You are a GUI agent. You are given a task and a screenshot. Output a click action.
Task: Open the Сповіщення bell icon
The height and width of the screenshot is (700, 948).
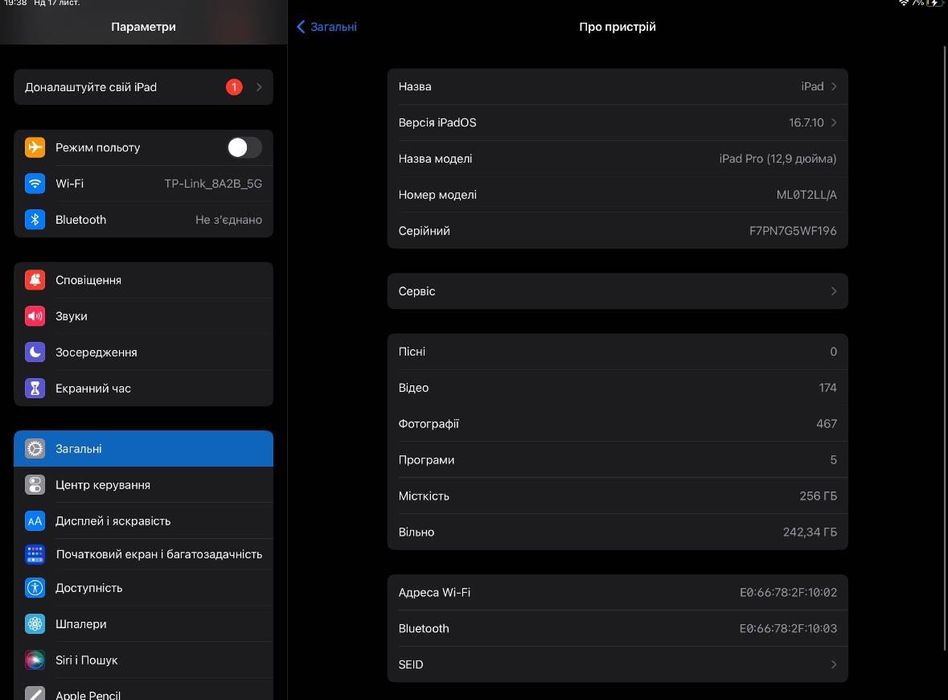(34, 280)
